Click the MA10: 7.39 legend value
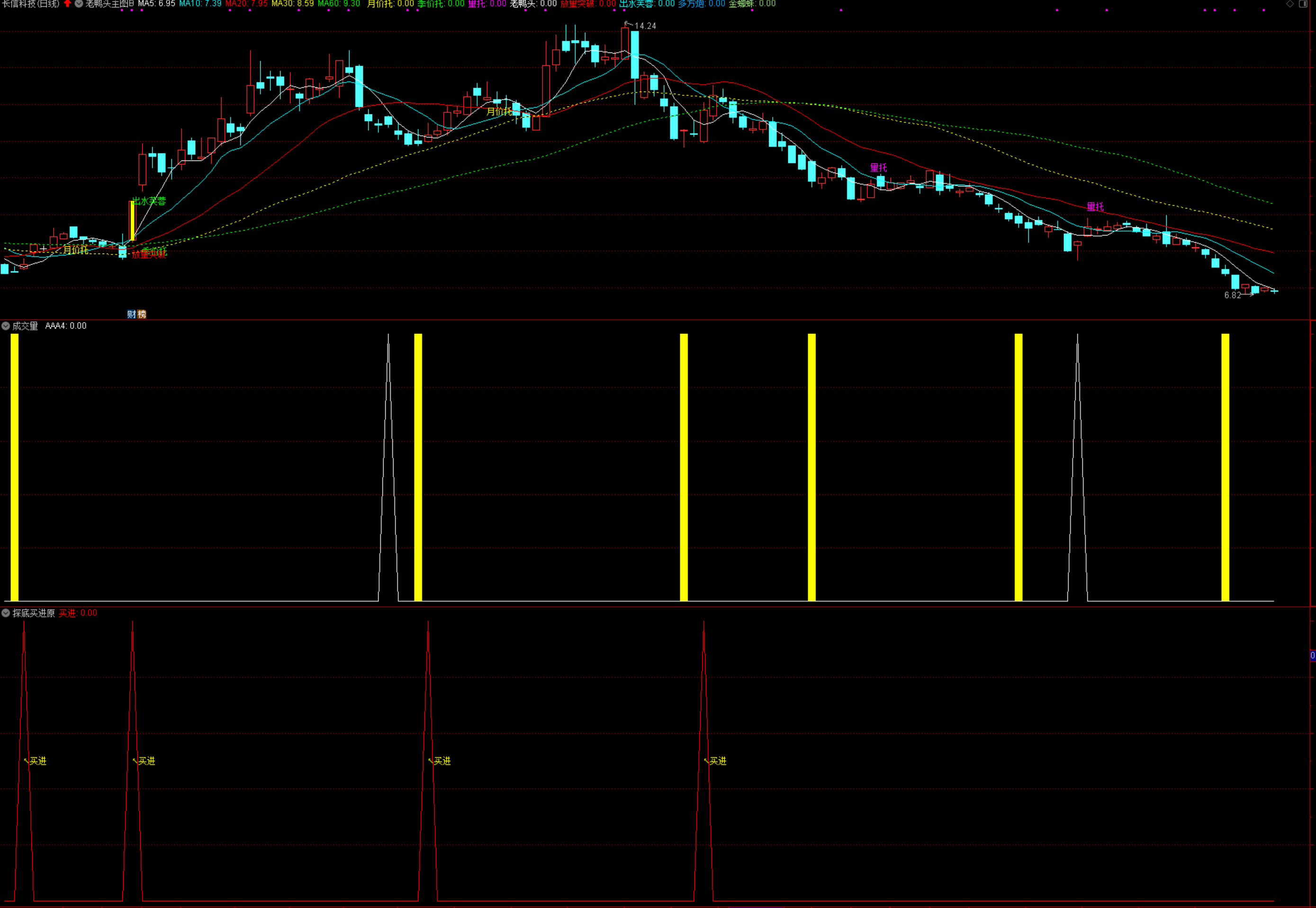The image size is (1316, 908). pos(200,3)
